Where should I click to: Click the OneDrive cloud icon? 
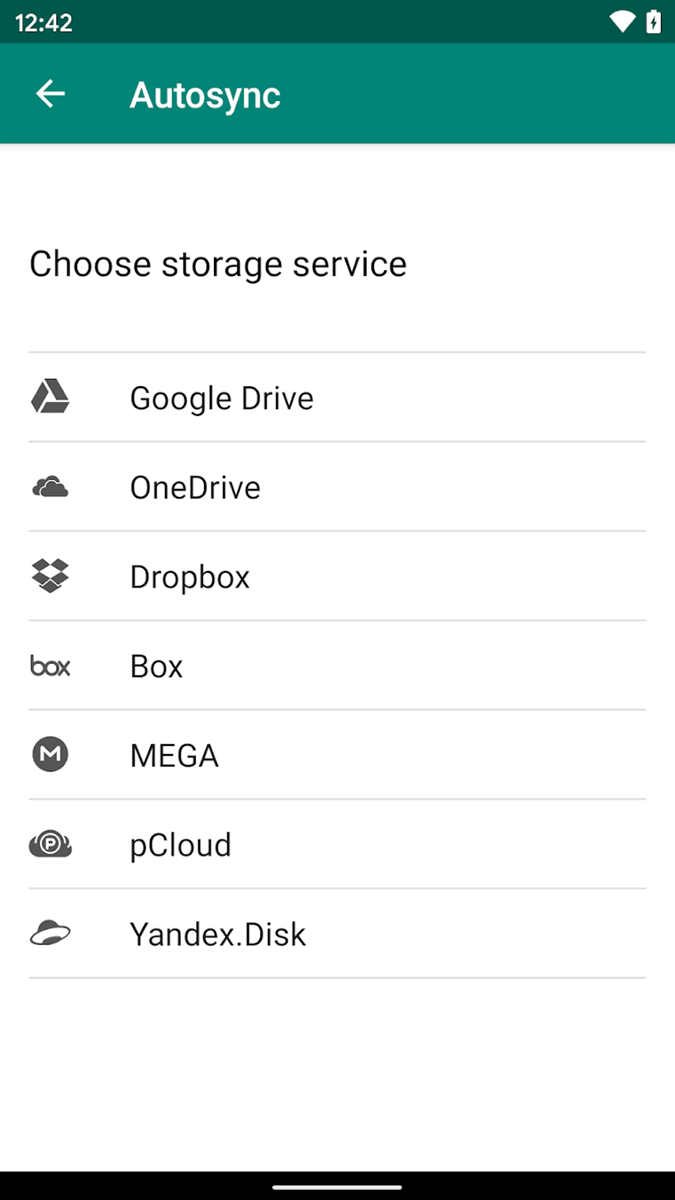click(x=50, y=487)
